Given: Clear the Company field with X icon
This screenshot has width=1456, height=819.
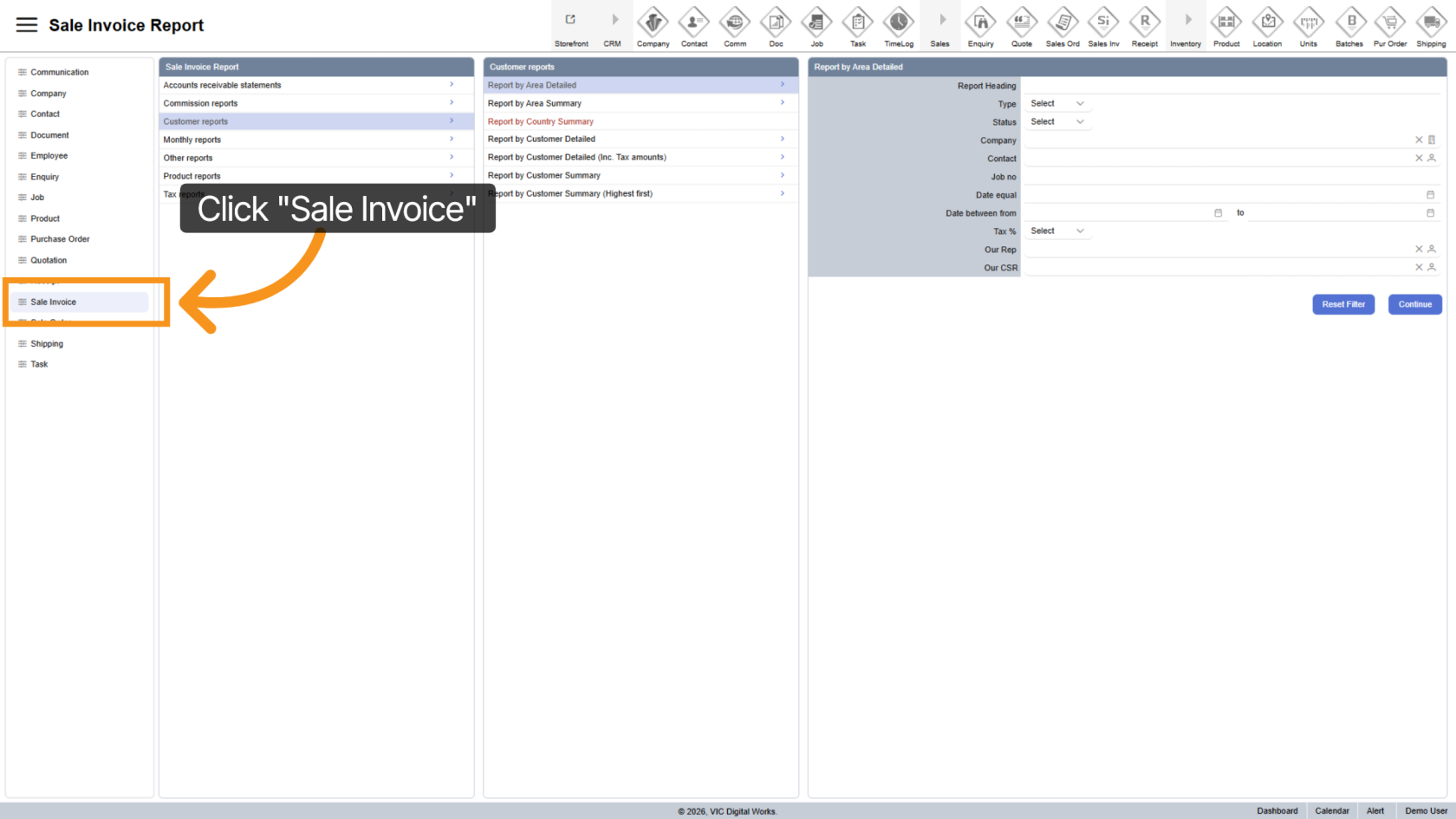Looking at the screenshot, I should click(1419, 140).
